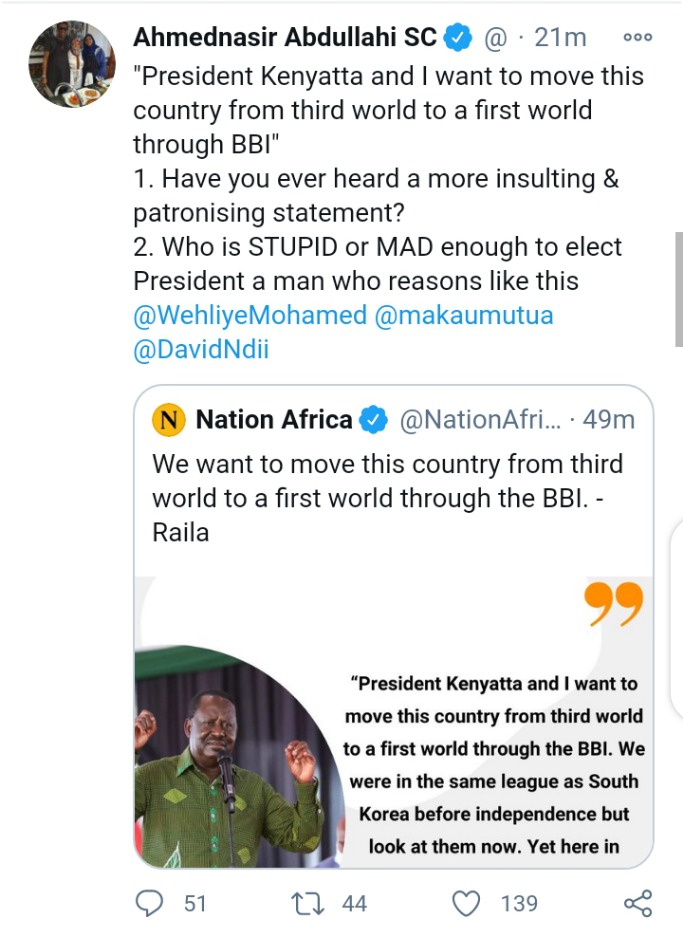The image size is (683, 930).
Task: Tap the reply speech bubble icon
Action: [x=149, y=903]
